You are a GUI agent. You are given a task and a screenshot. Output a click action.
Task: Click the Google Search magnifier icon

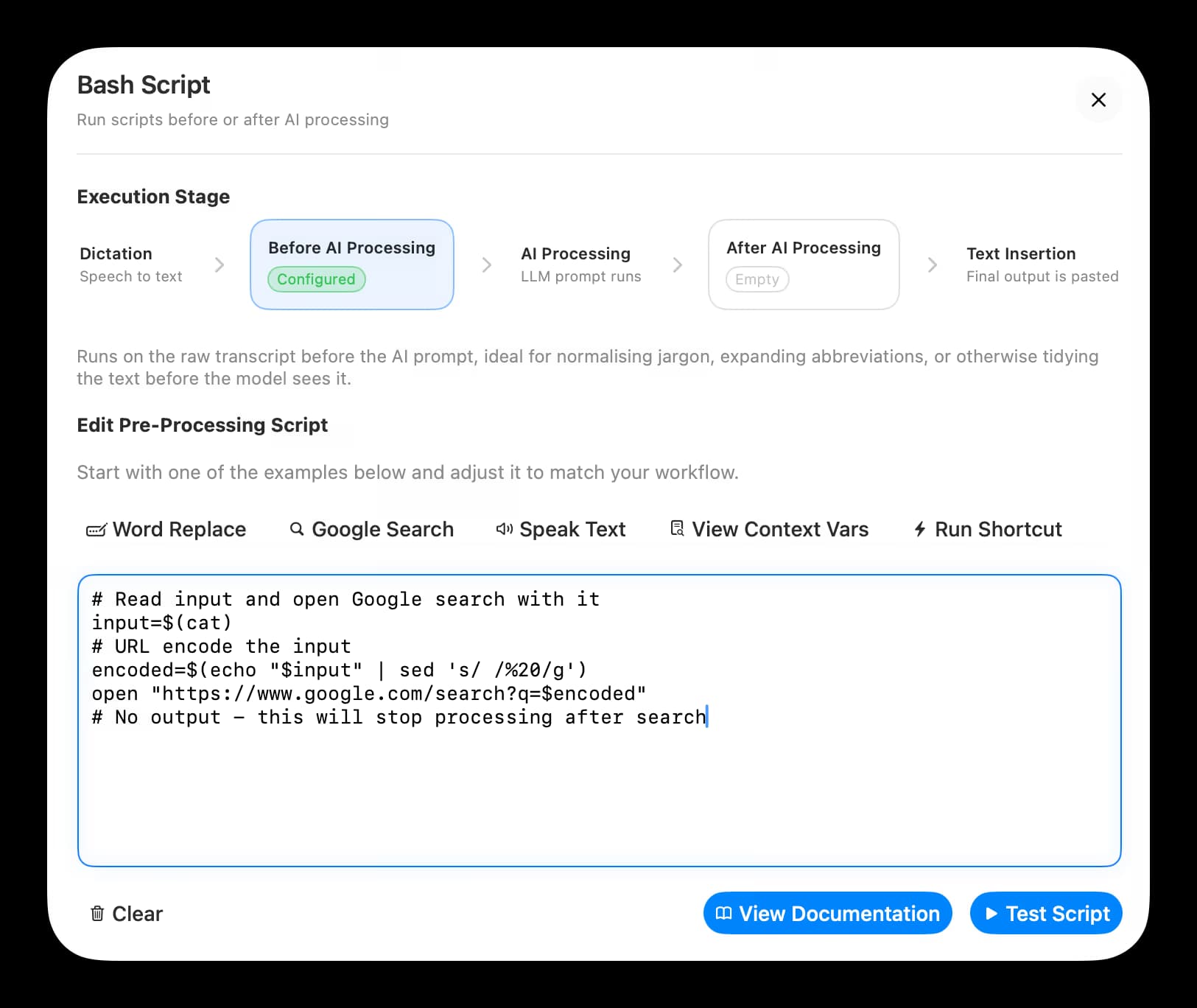[x=297, y=529]
